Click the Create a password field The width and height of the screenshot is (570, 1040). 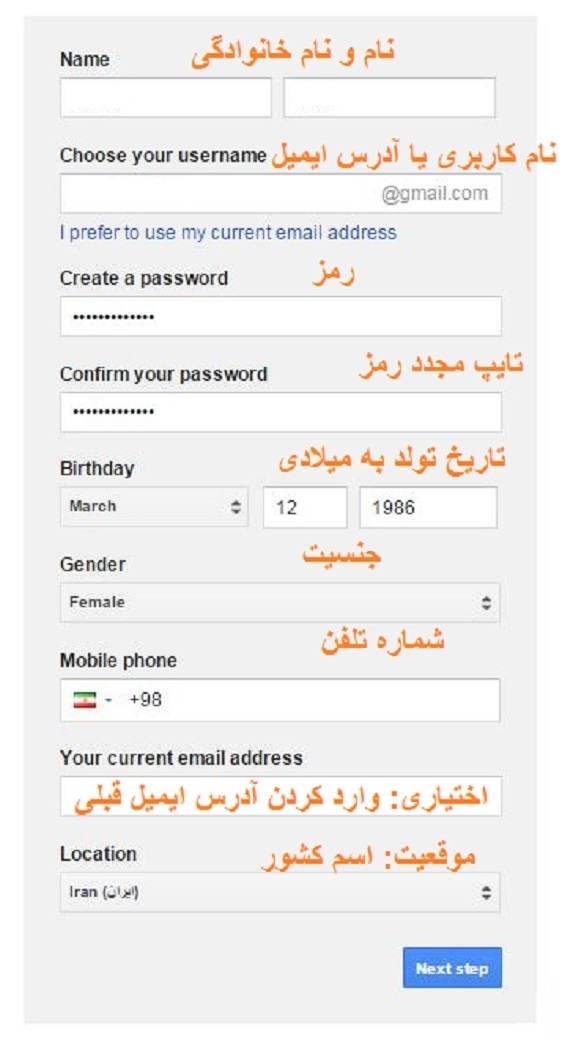(x=281, y=316)
